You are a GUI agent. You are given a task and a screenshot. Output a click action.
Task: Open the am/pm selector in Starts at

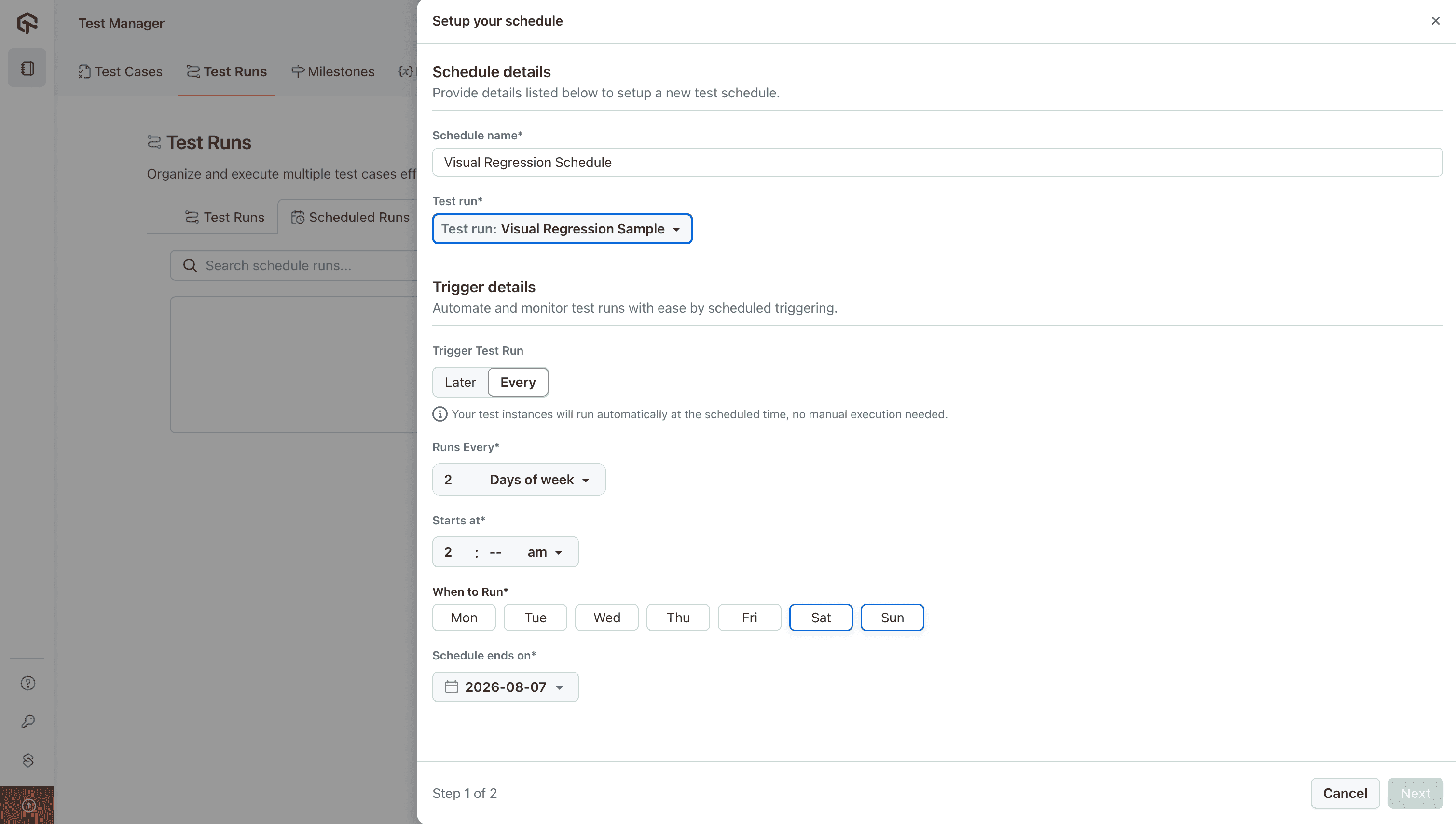(544, 552)
